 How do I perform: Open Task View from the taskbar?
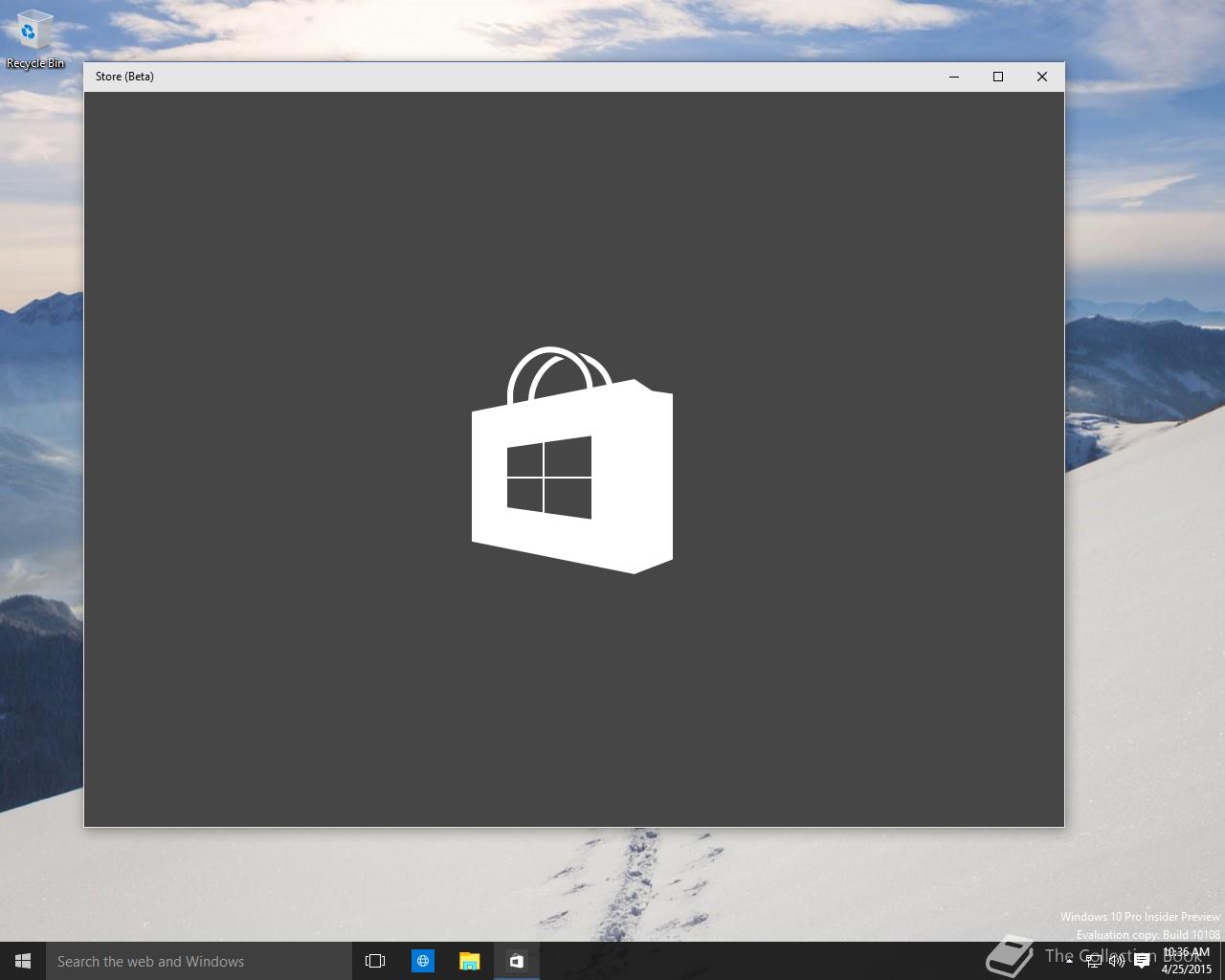tap(375, 961)
